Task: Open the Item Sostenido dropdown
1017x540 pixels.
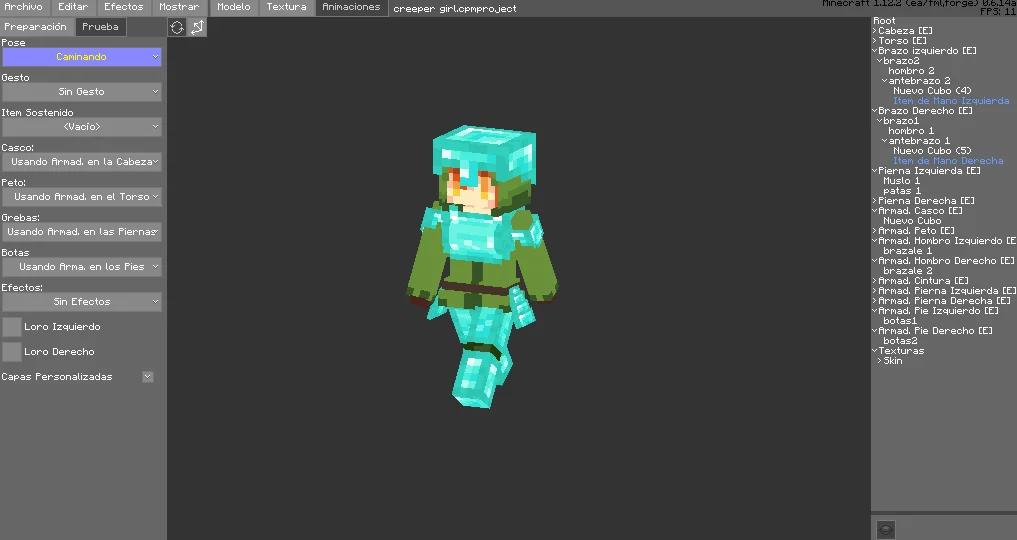Action: pyautogui.click(x=82, y=127)
